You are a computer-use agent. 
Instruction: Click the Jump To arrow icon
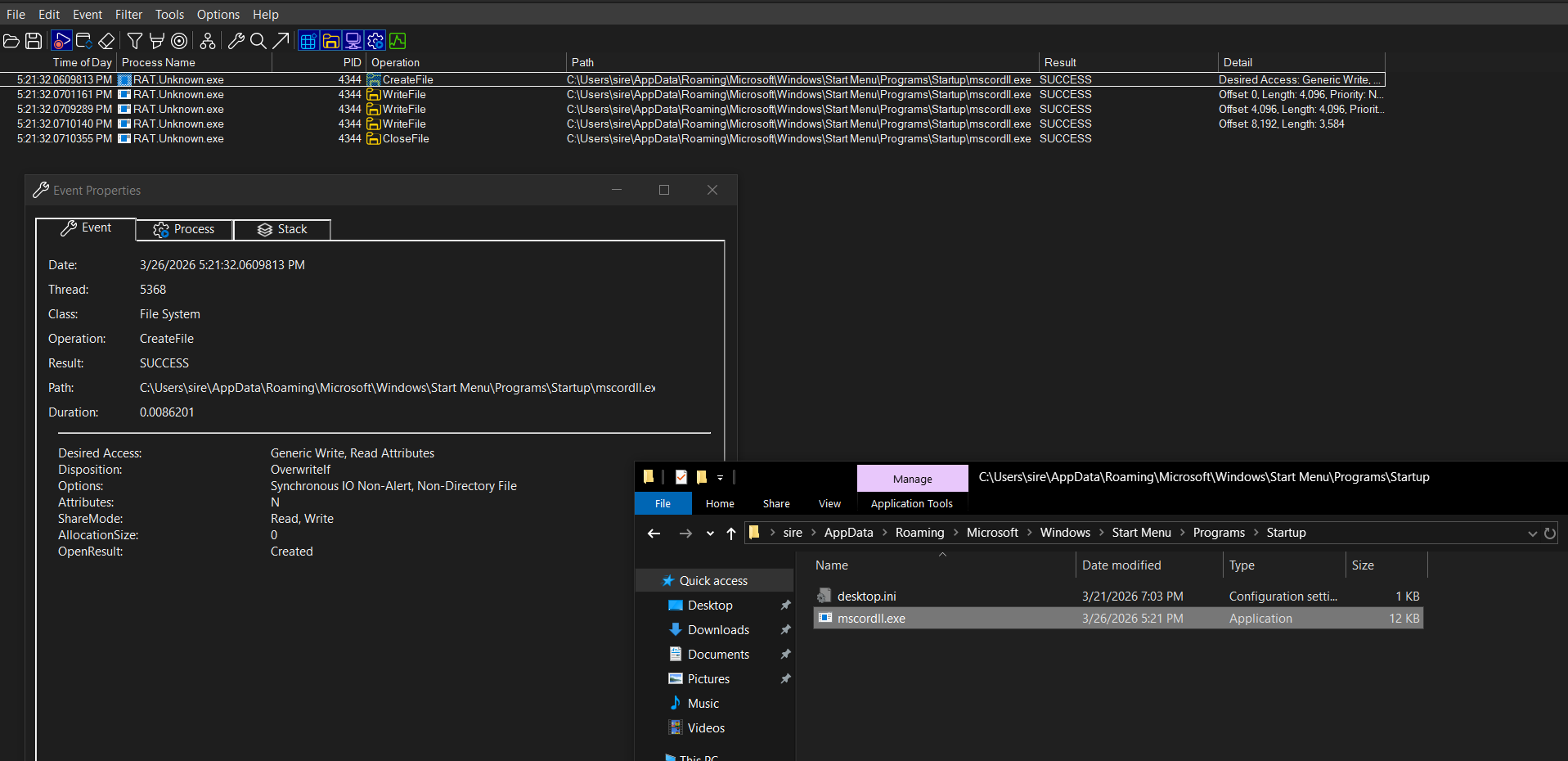[281, 41]
